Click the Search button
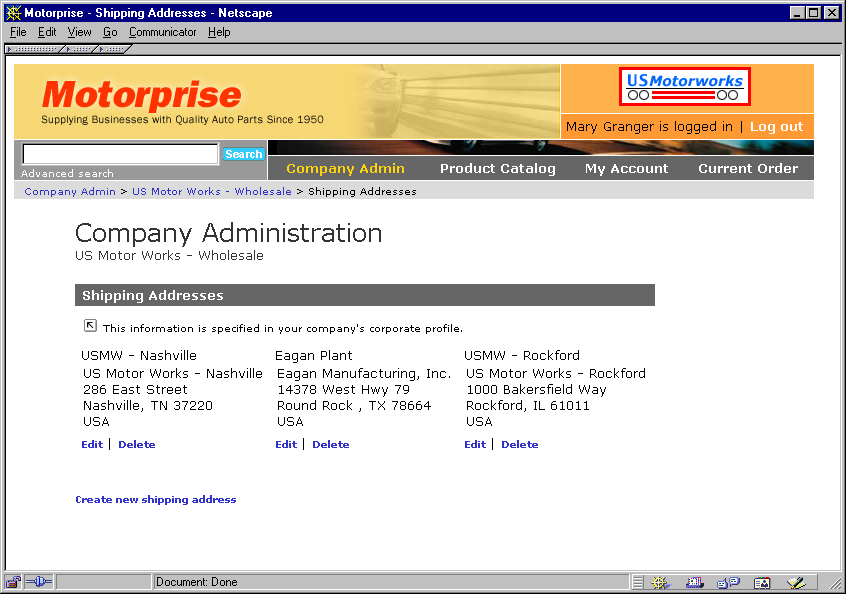 pos(243,154)
